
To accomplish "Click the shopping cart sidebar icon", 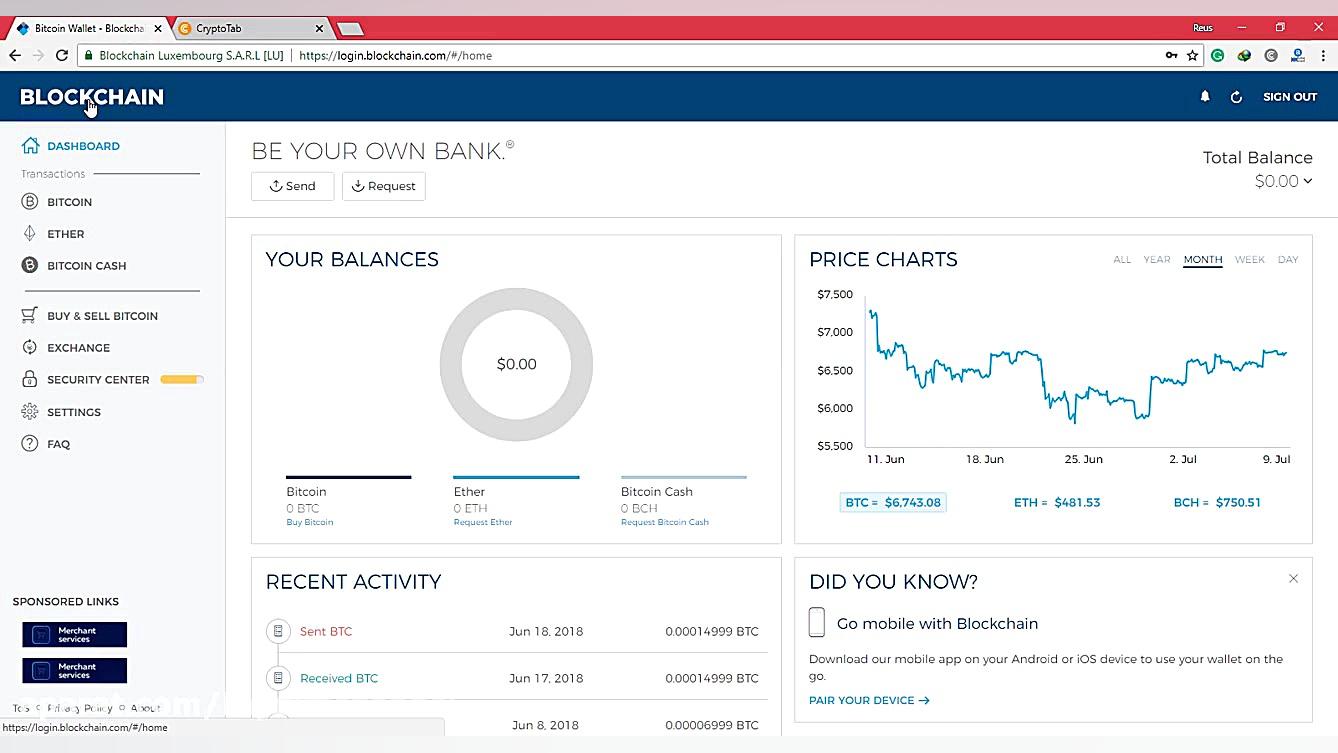I will [29, 316].
